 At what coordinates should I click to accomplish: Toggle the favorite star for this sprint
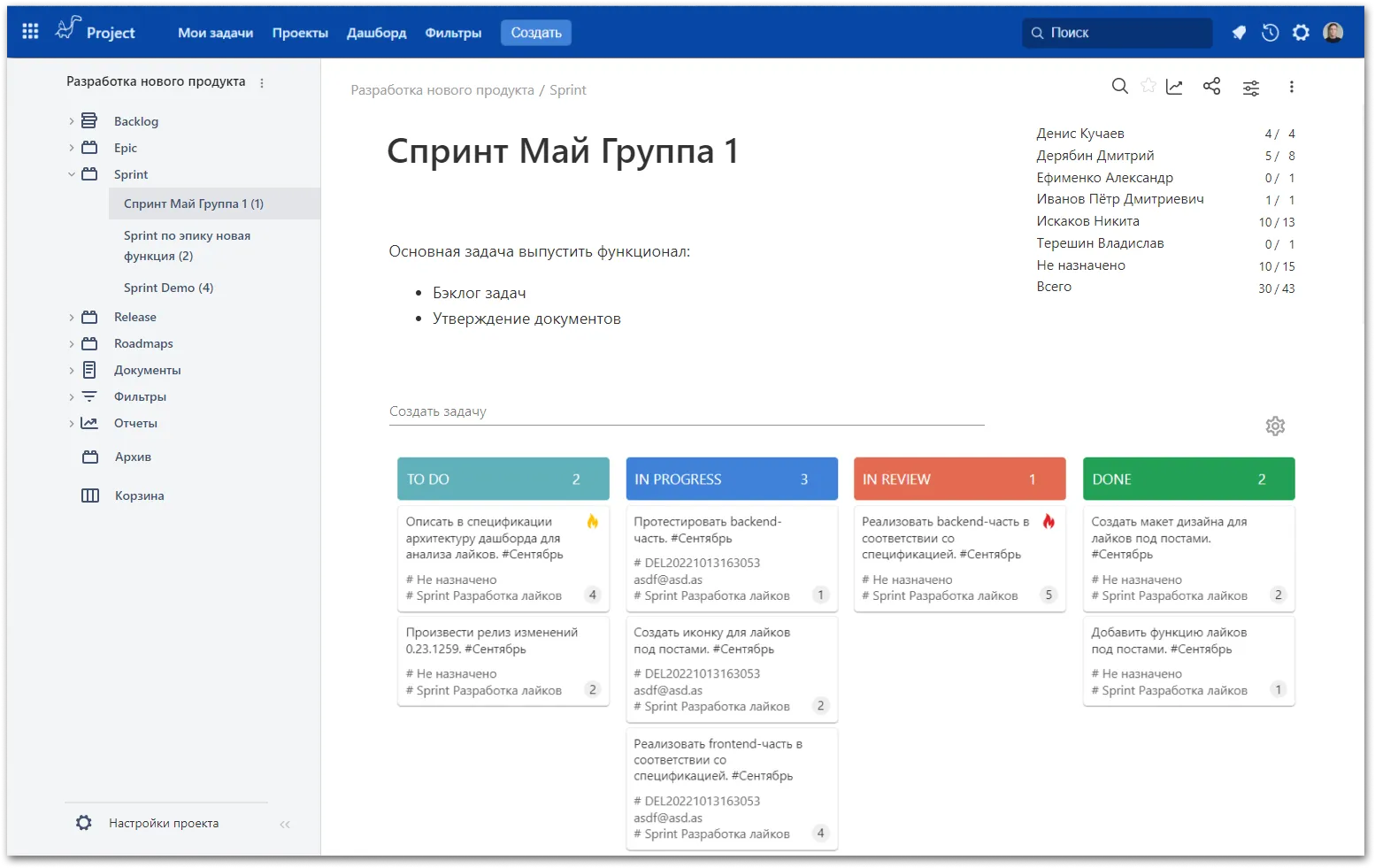pos(1148,86)
